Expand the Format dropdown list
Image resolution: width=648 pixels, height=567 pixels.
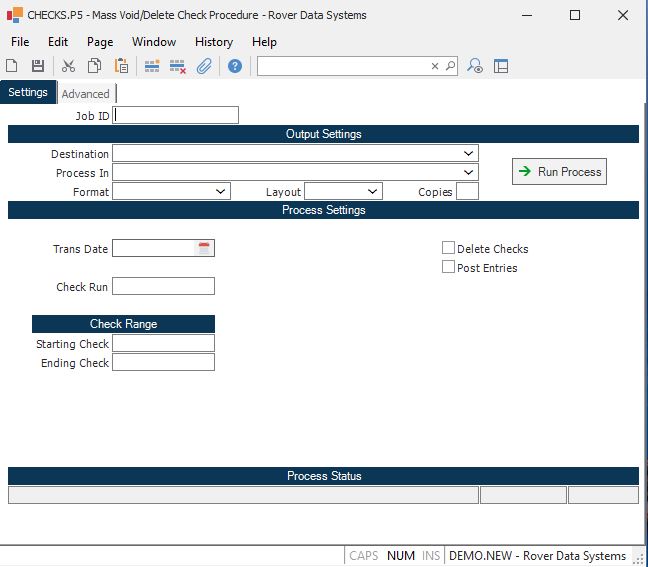(221, 191)
